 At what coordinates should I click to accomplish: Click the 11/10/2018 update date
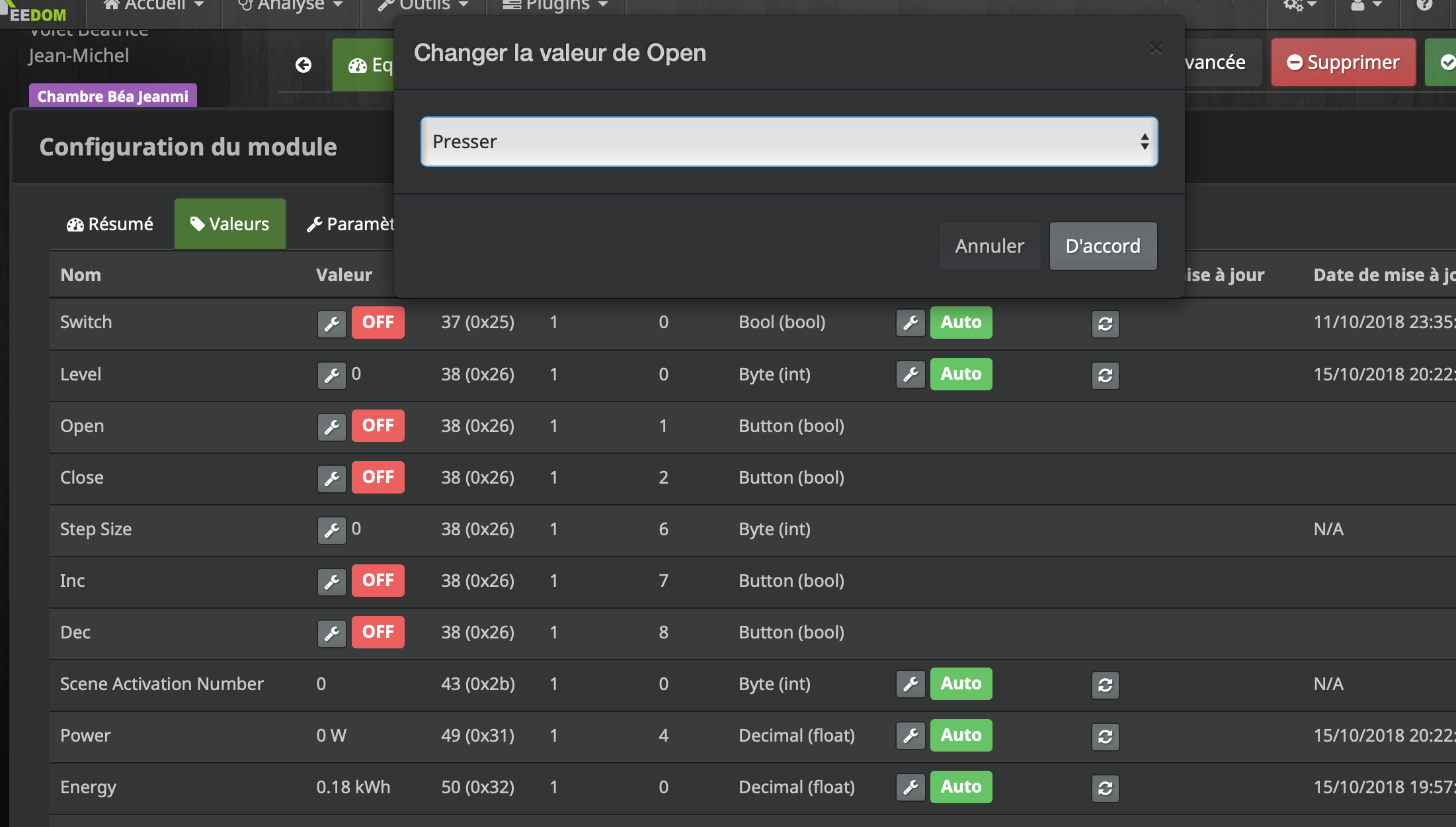tap(1384, 322)
